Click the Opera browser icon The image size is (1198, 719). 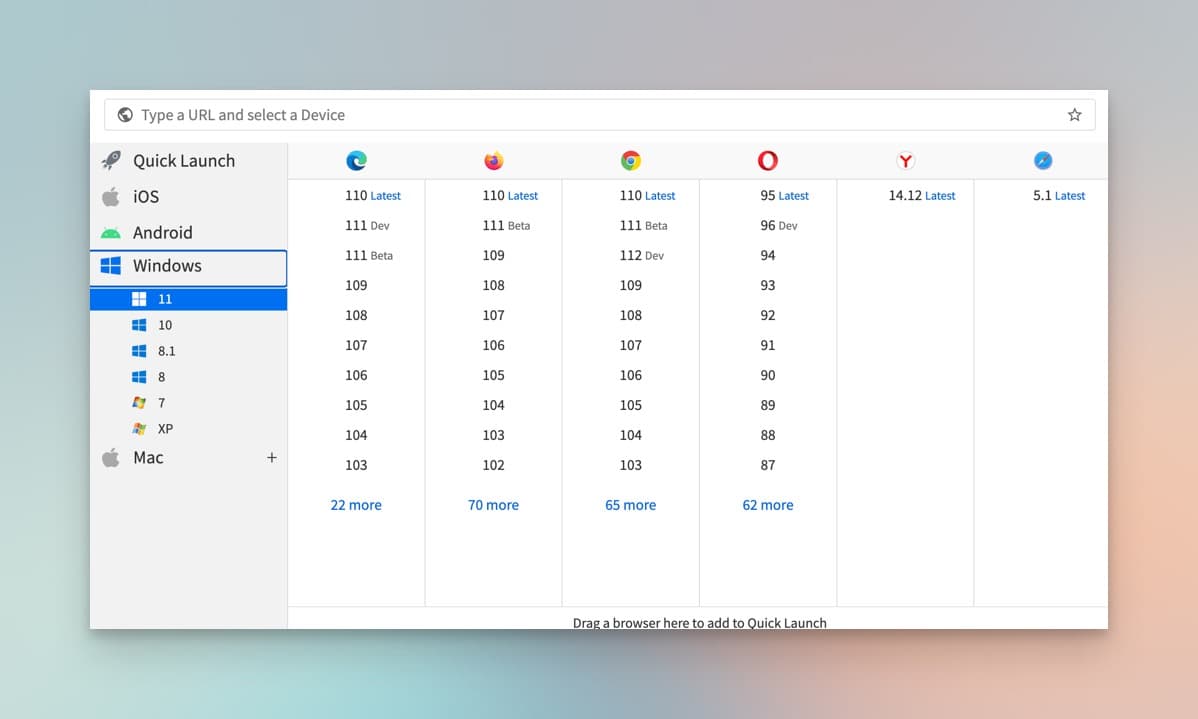tap(768, 160)
